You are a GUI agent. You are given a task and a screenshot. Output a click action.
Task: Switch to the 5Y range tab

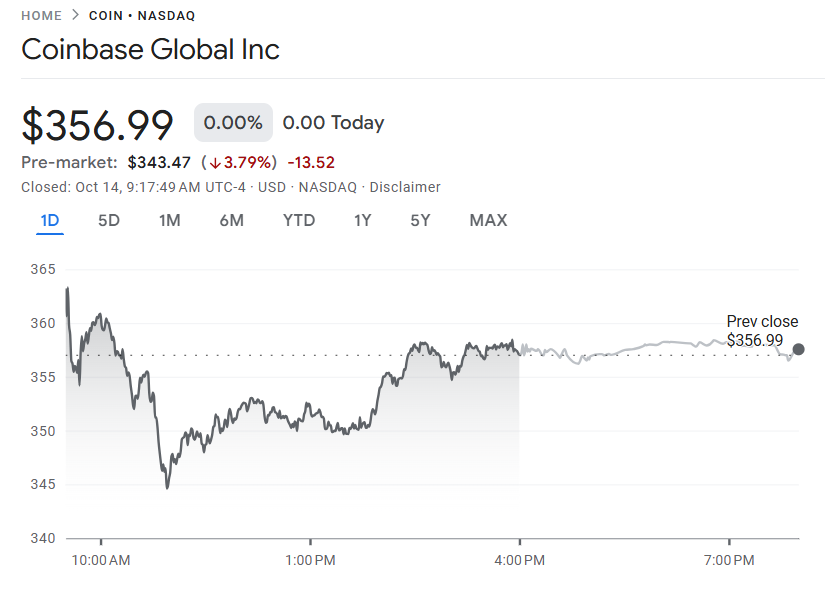420,220
